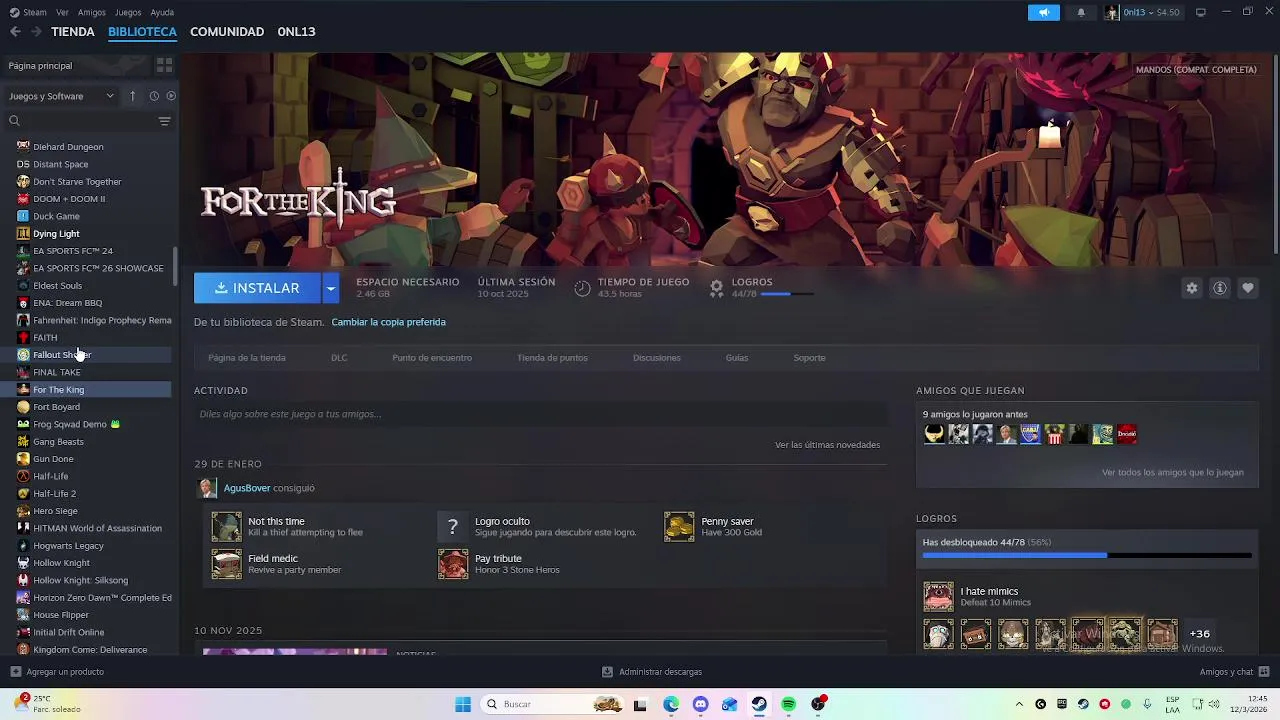Open the Soporte tab

809,357
